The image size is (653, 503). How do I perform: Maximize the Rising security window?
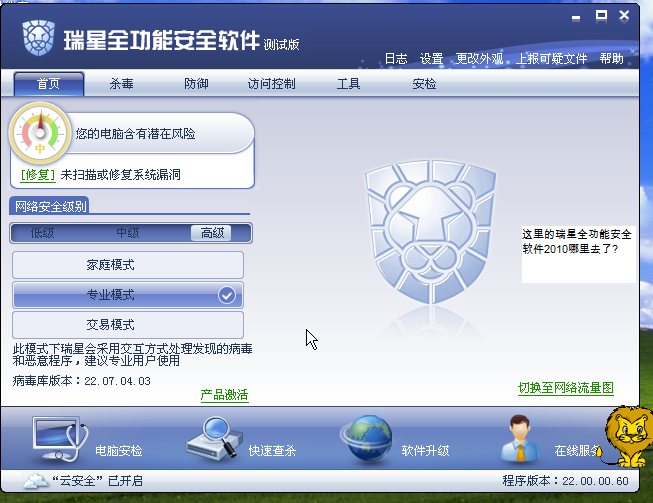point(601,16)
